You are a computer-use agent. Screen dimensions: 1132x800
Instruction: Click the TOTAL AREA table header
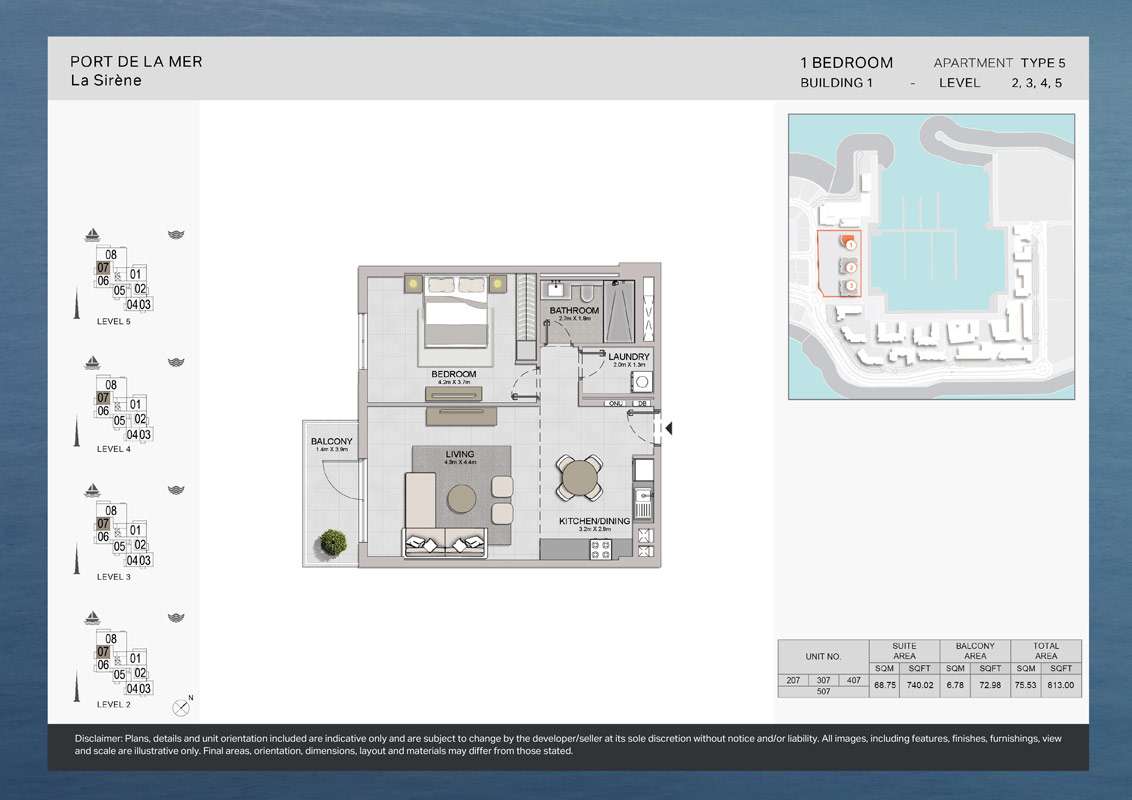pyautogui.click(x=1046, y=651)
